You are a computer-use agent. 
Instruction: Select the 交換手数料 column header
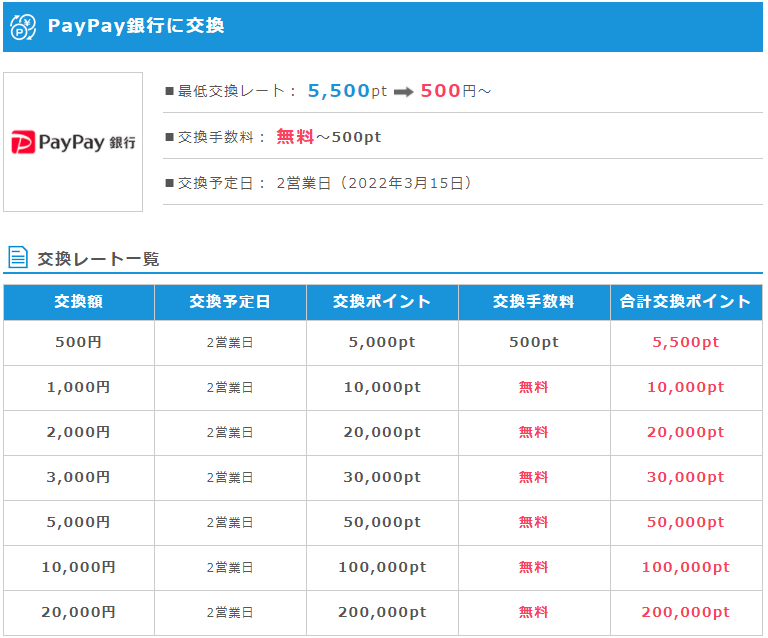coord(534,303)
